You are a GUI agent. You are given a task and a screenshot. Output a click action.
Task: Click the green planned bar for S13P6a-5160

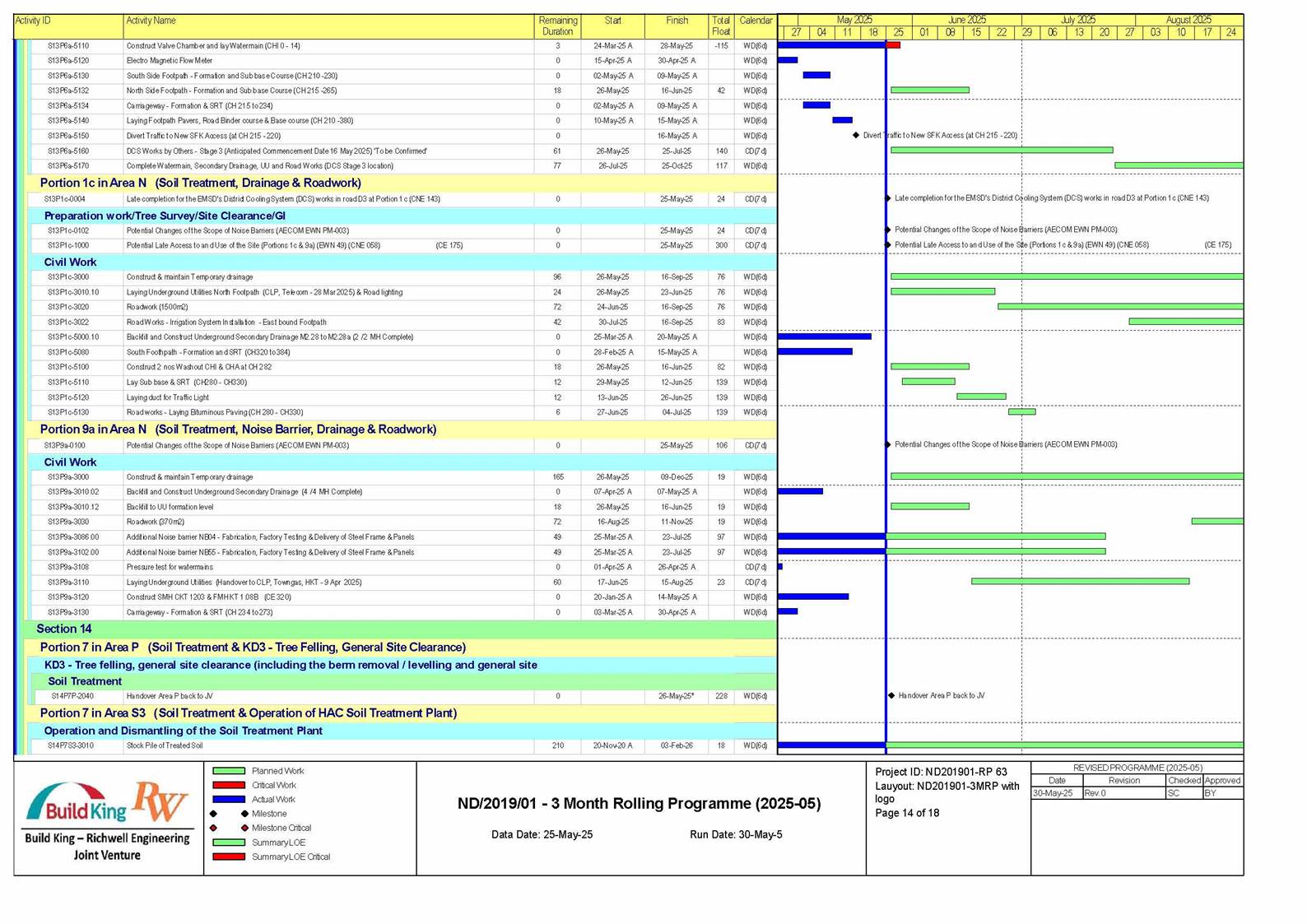point(1002,151)
